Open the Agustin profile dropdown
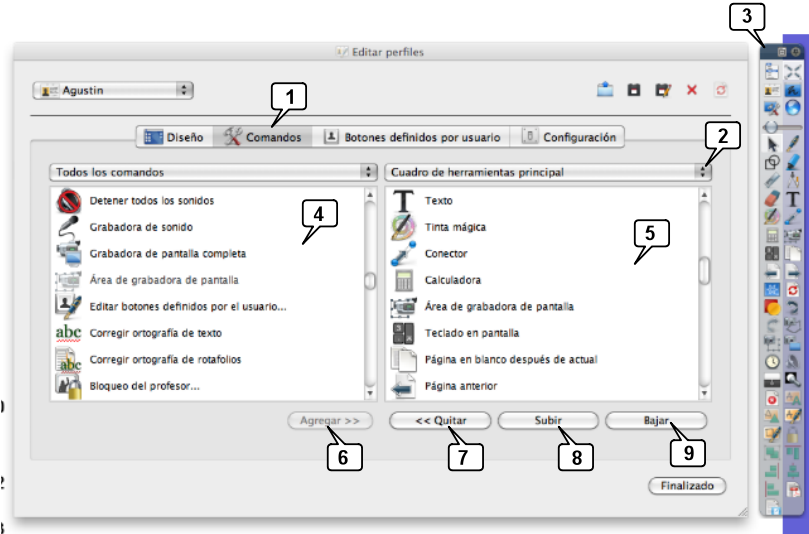The image size is (809, 534). [113, 90]
